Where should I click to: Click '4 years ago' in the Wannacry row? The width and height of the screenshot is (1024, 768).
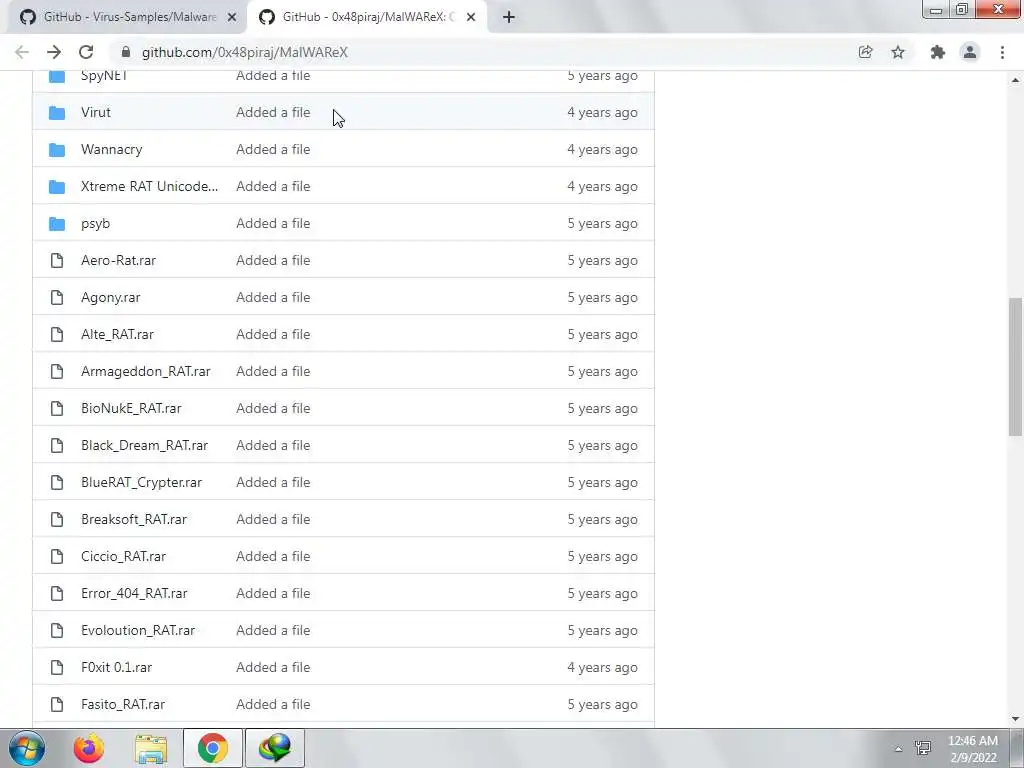coord(602,150)
